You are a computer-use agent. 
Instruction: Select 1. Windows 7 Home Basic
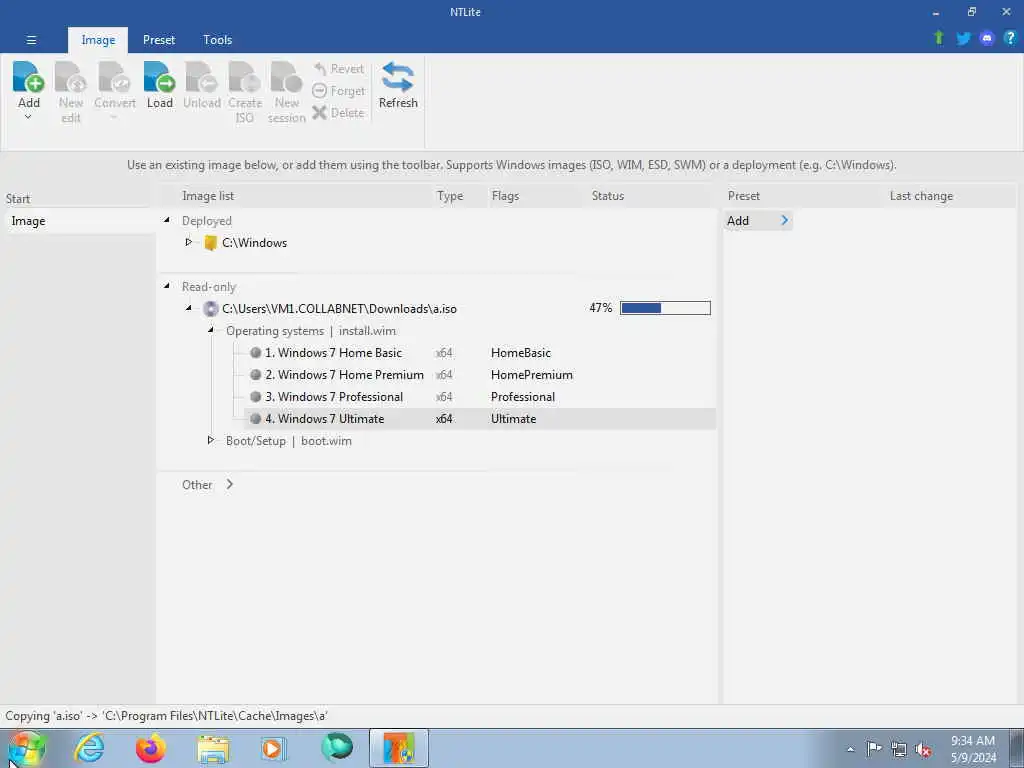click(x=333, y=353)
